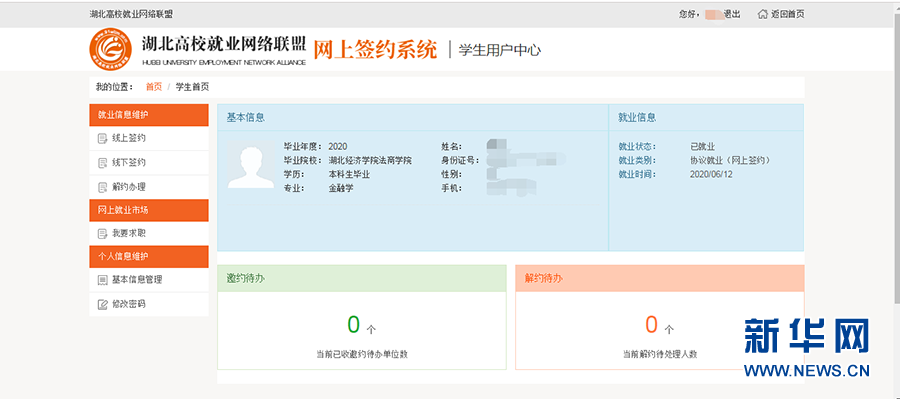
Task: Click the student avatar placeholder image
Action: pos(251,165)
